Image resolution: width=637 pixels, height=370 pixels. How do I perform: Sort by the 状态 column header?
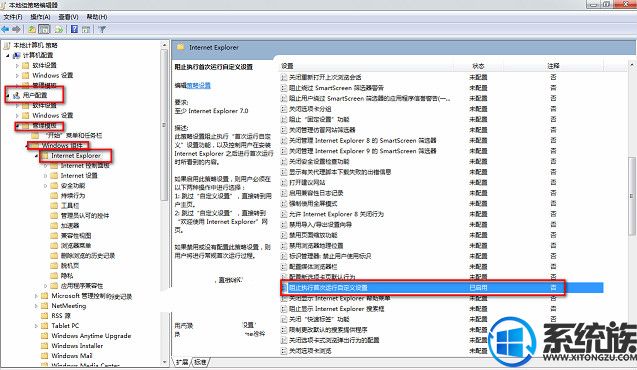[478, 66]
